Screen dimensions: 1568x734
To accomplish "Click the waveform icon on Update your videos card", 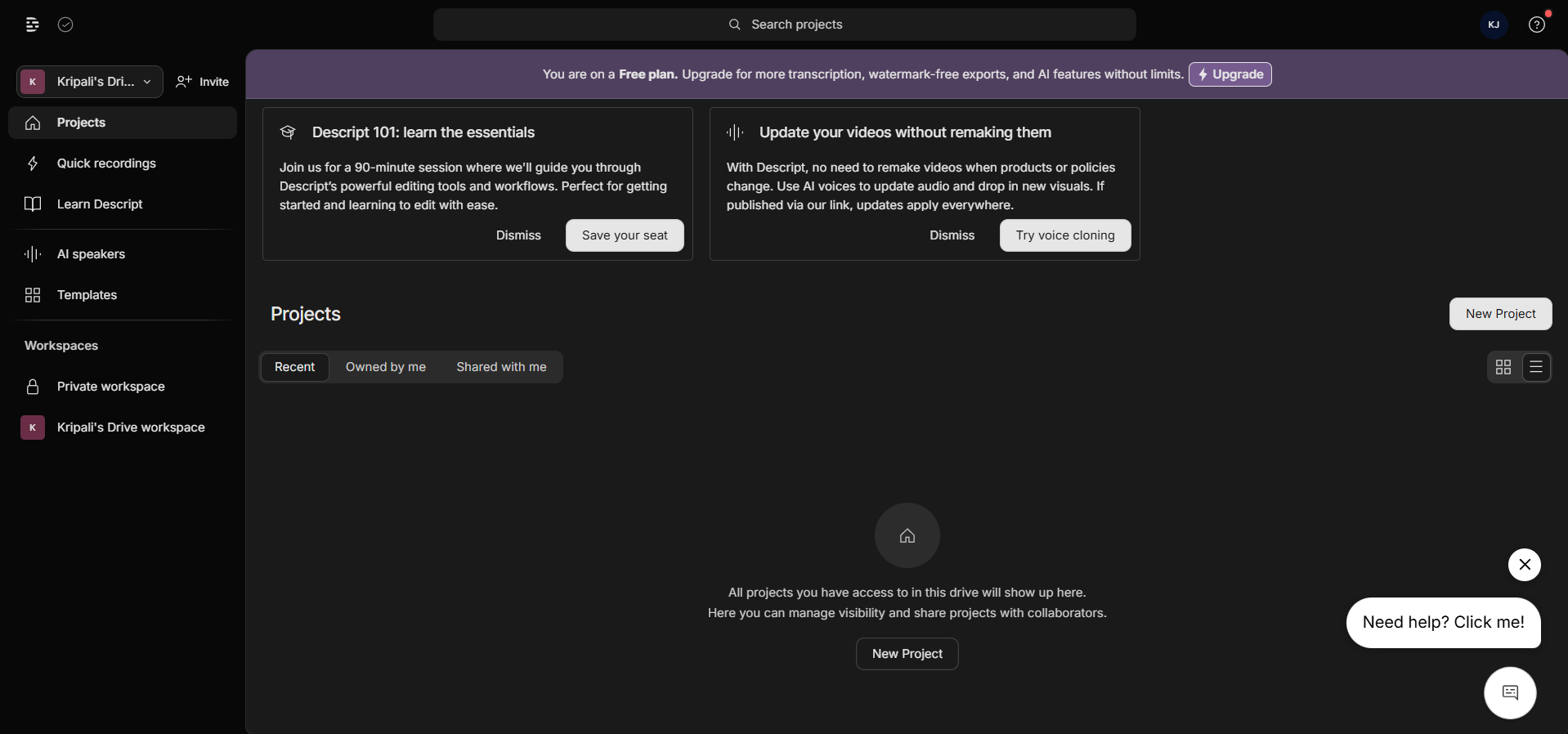I will pos(735,132).
